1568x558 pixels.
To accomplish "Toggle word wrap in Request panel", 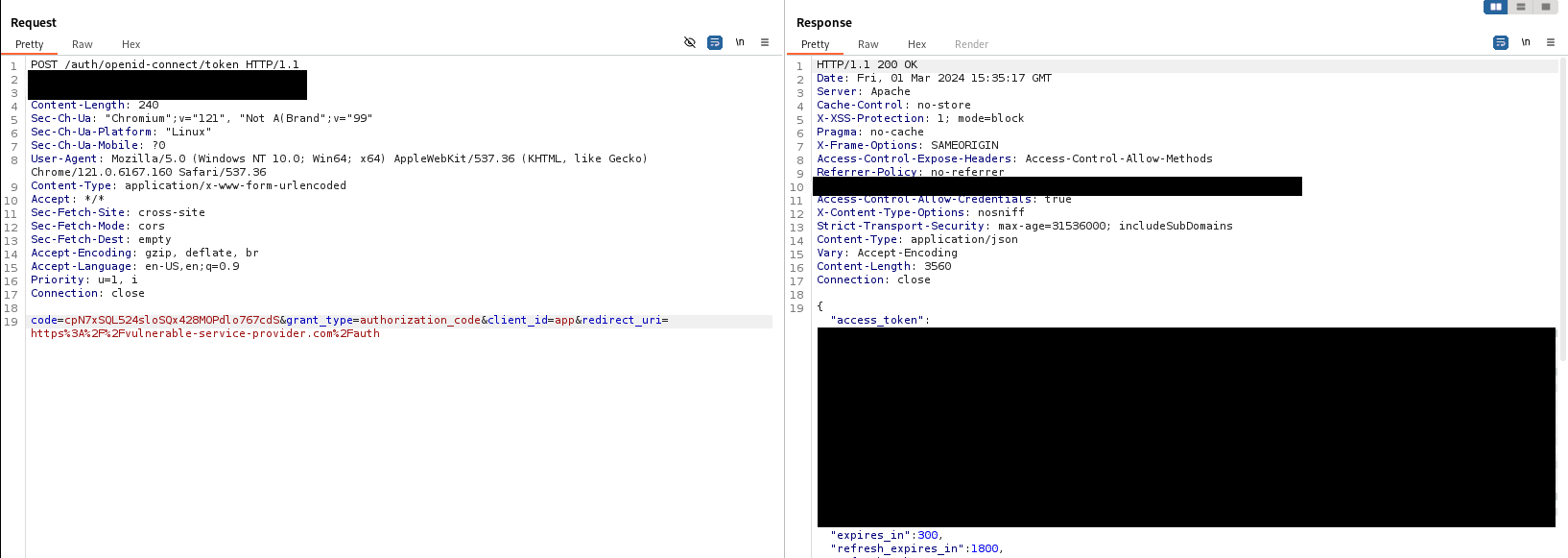I will pos(715,42).
